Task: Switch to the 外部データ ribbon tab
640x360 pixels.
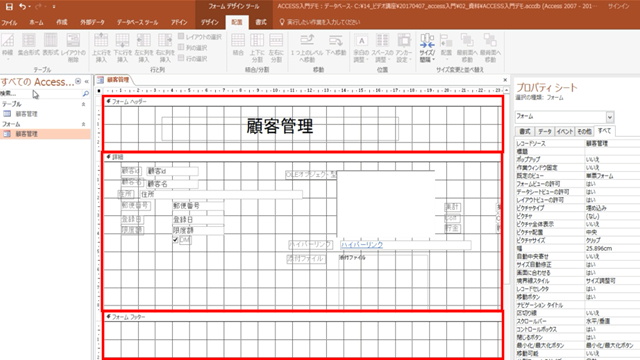Action: coord(92,22)
